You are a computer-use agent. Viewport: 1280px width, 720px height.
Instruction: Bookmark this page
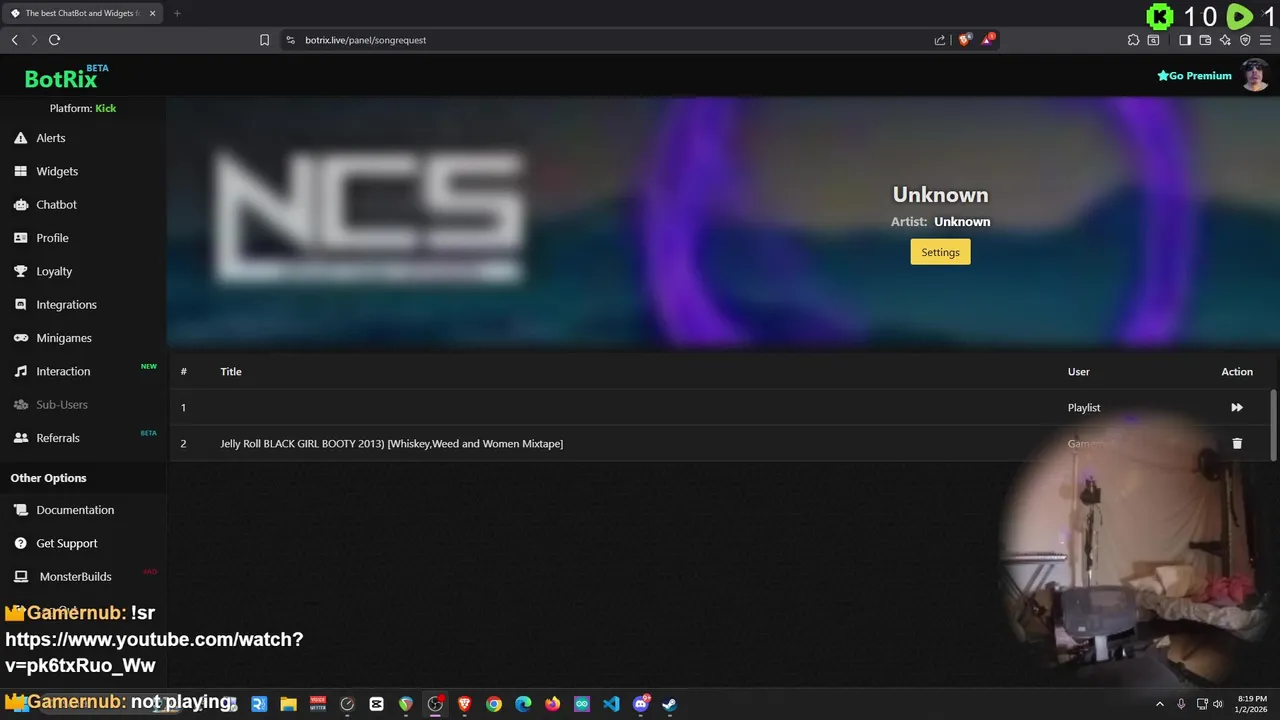264,40
